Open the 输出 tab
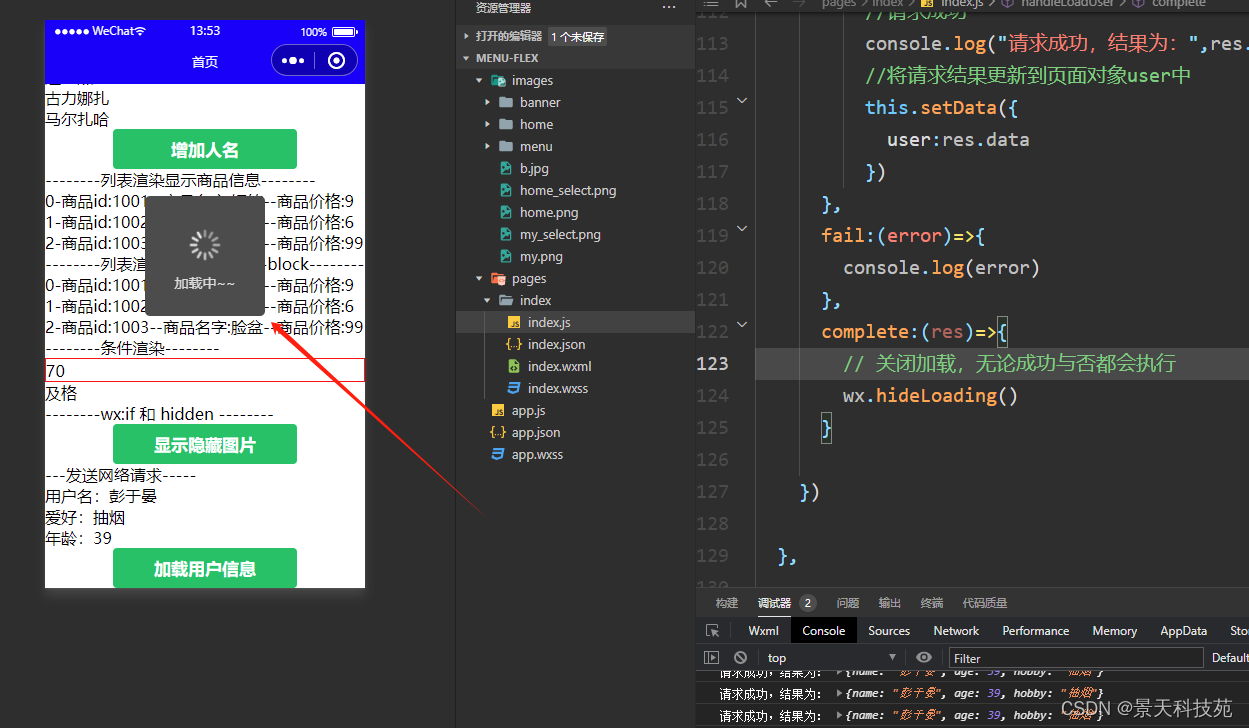Image resolution: width=1249 pixels, height=728 pixels. 890,603
